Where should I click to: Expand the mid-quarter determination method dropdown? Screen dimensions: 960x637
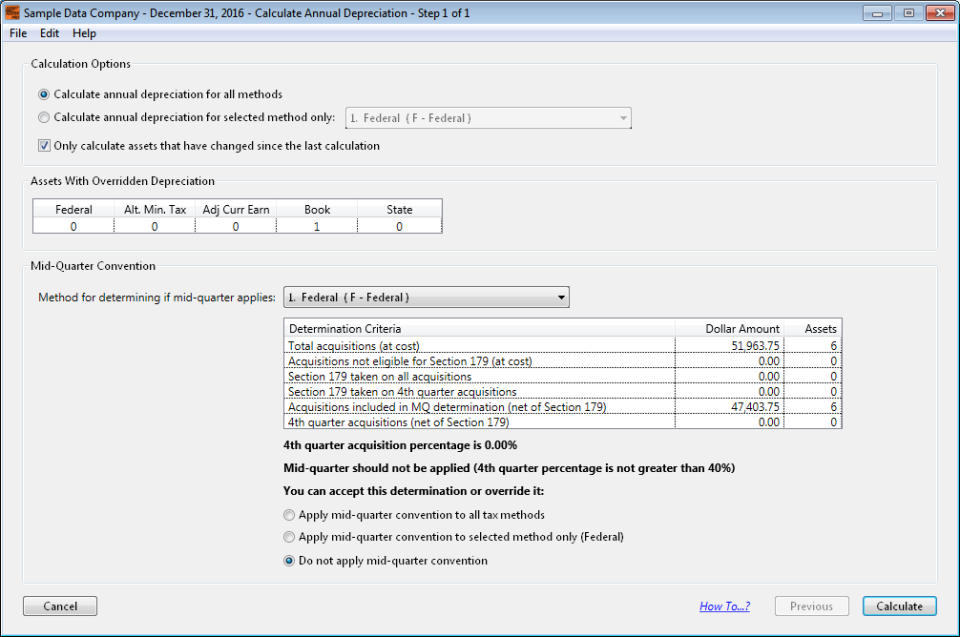tap(561, 296)
